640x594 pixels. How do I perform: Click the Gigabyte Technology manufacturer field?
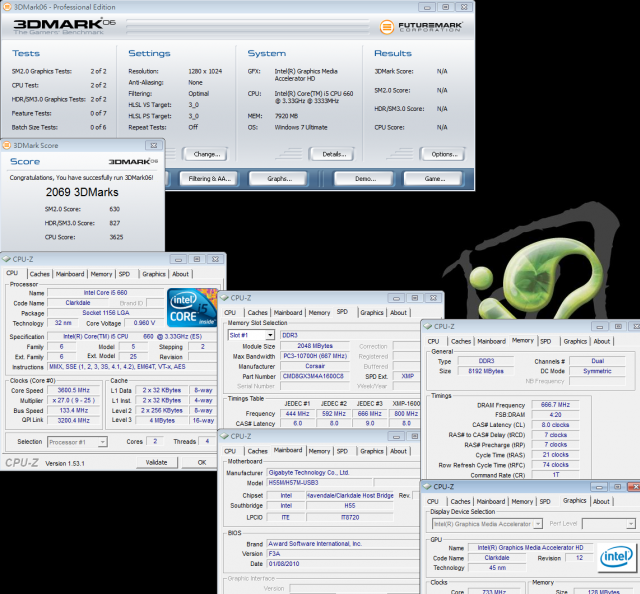[343, 473]
